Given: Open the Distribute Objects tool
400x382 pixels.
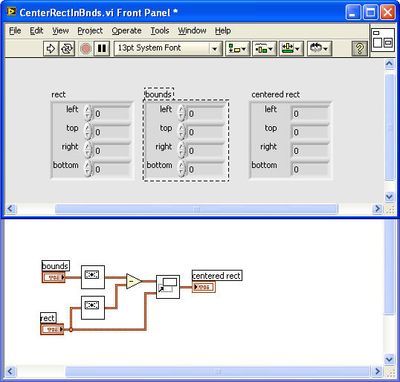Looking at the screenshot, I should point(264,49).
